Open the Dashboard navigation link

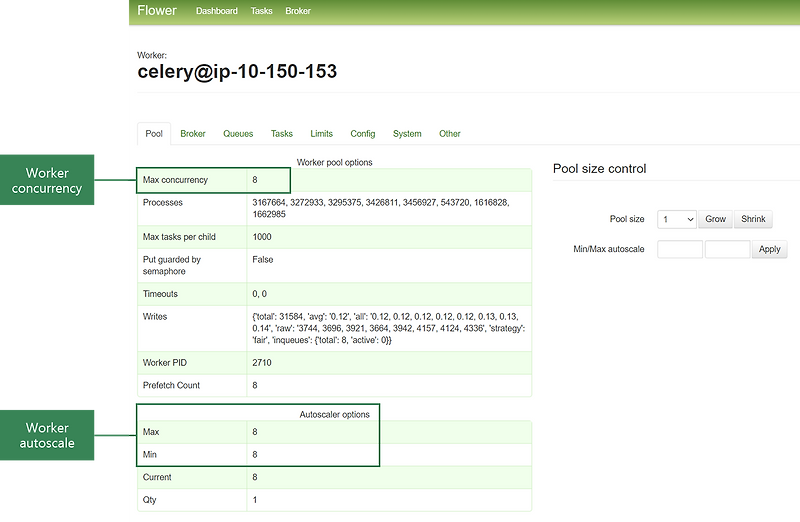click(216, 11)
